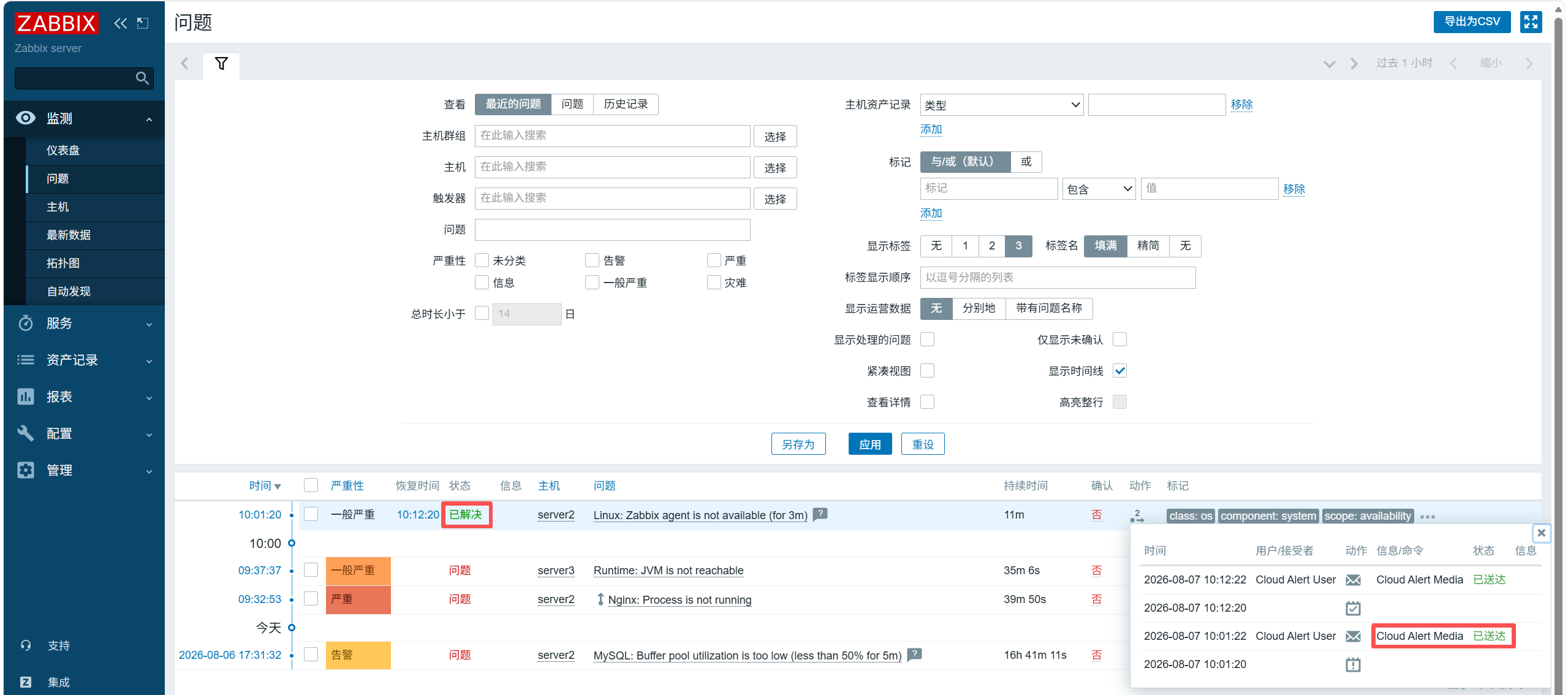Click the Inventory list icon
Viewport: 1568px width, 695px height.
(26, 360)
